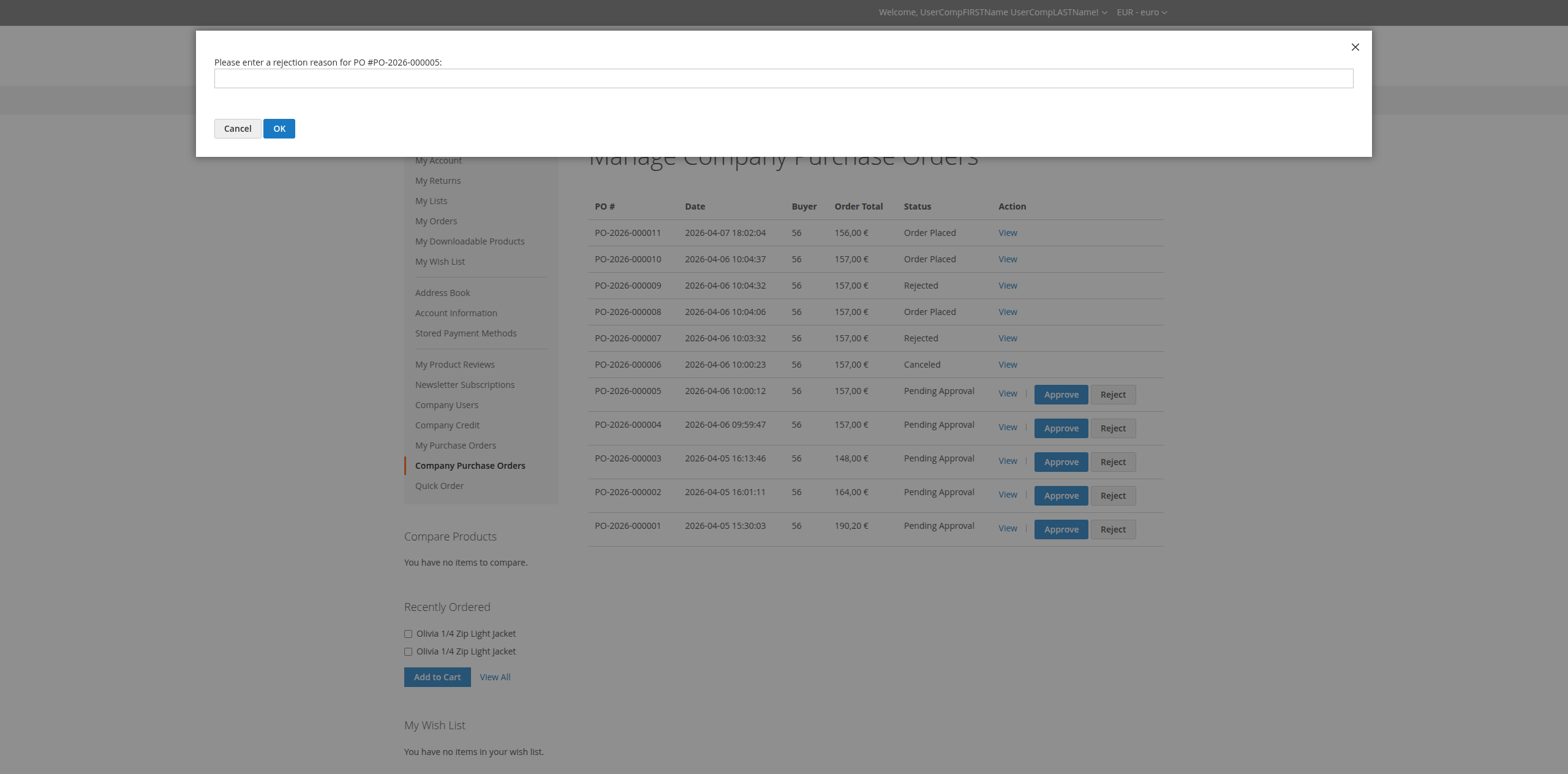The height and width of the screenshot is (774, 1568).
Task: View purchase order PO-2026-000011
Action: 1008,233
